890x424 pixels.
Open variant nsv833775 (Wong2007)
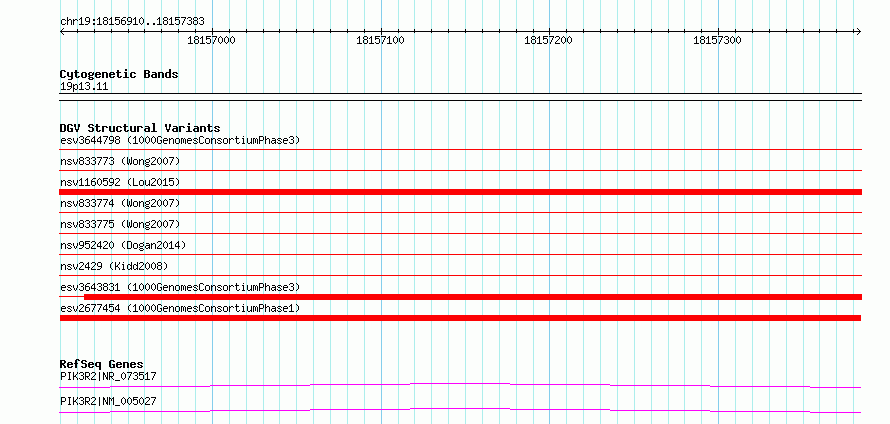coord(120,224)
